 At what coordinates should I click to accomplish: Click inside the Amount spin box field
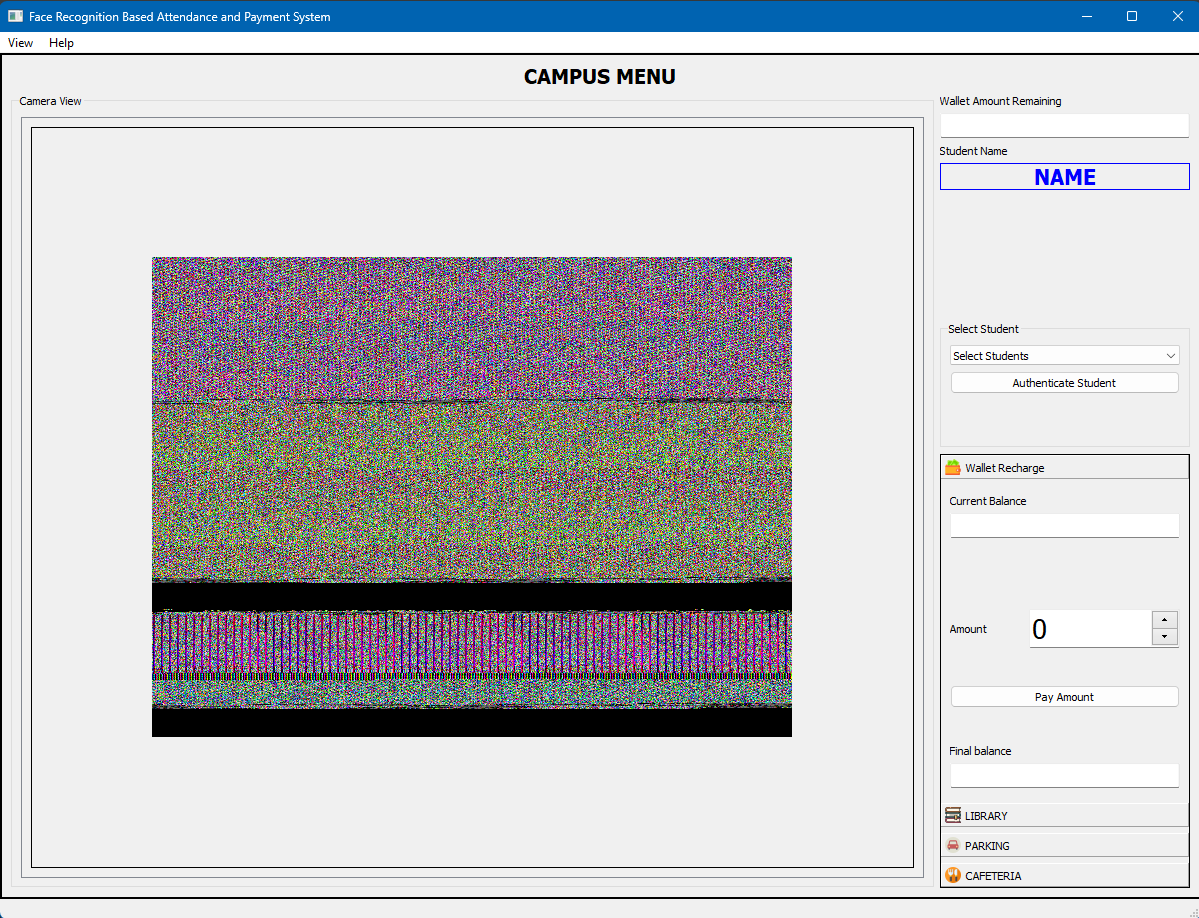pos(1090,628)
